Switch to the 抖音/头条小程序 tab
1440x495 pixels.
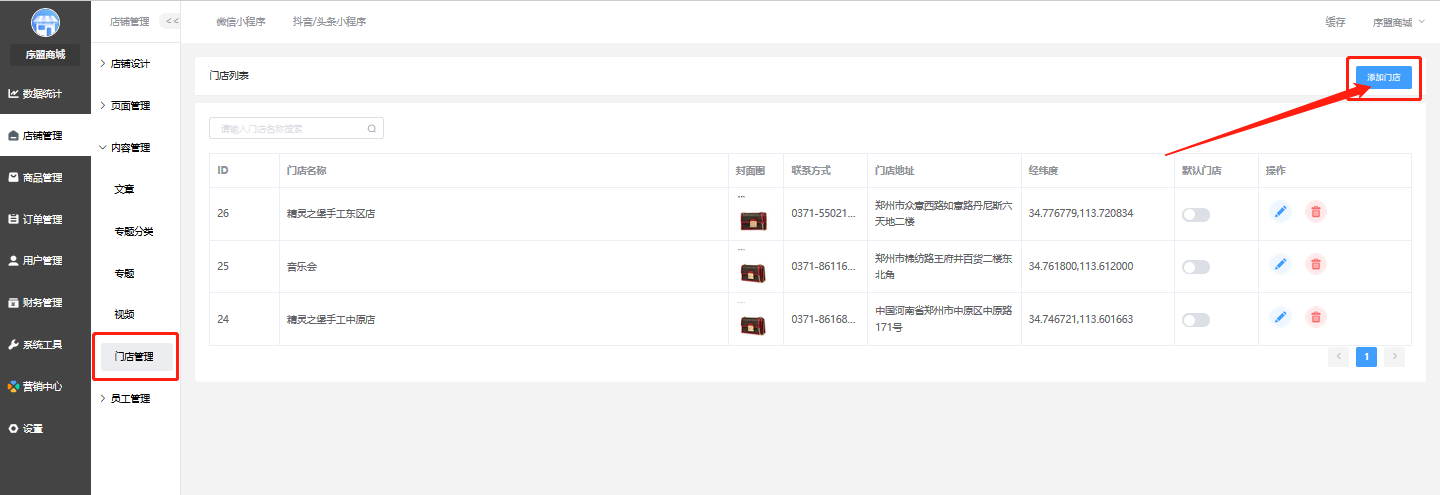click(329, 22)
